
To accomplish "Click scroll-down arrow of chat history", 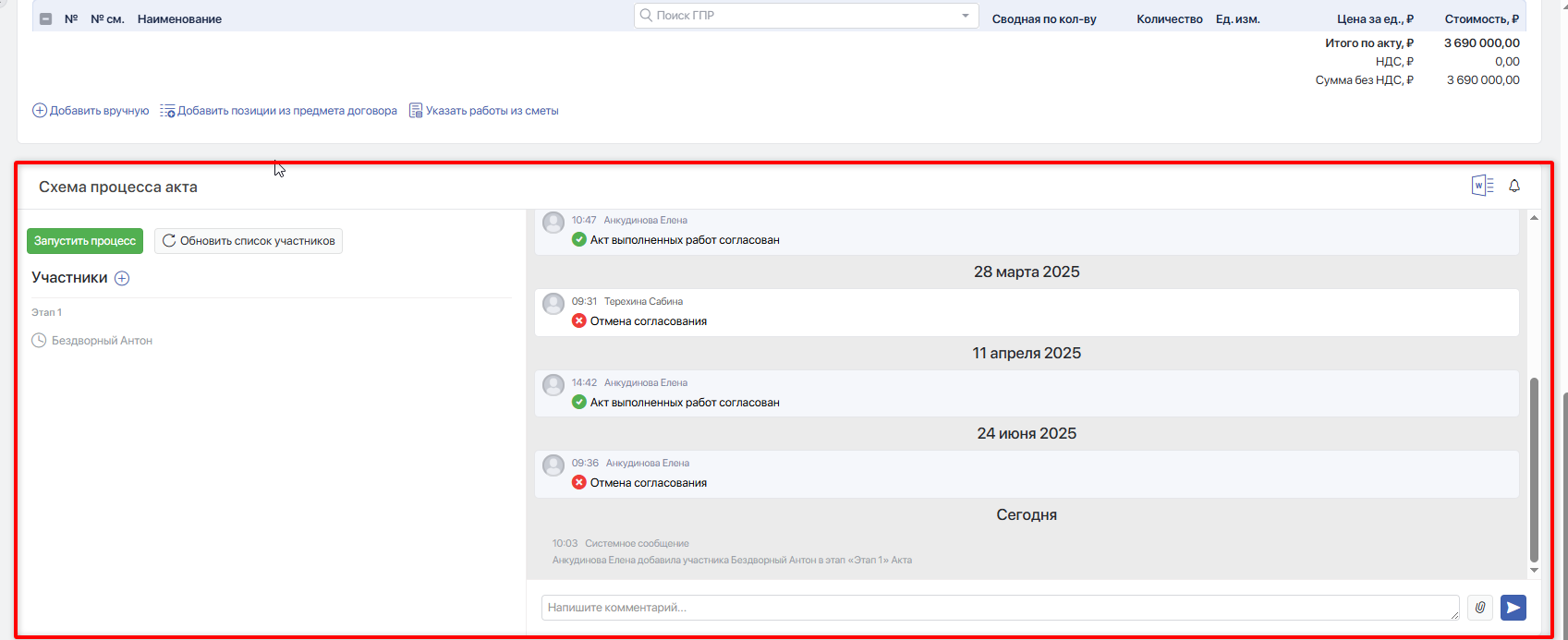I will pos(1534,571).
